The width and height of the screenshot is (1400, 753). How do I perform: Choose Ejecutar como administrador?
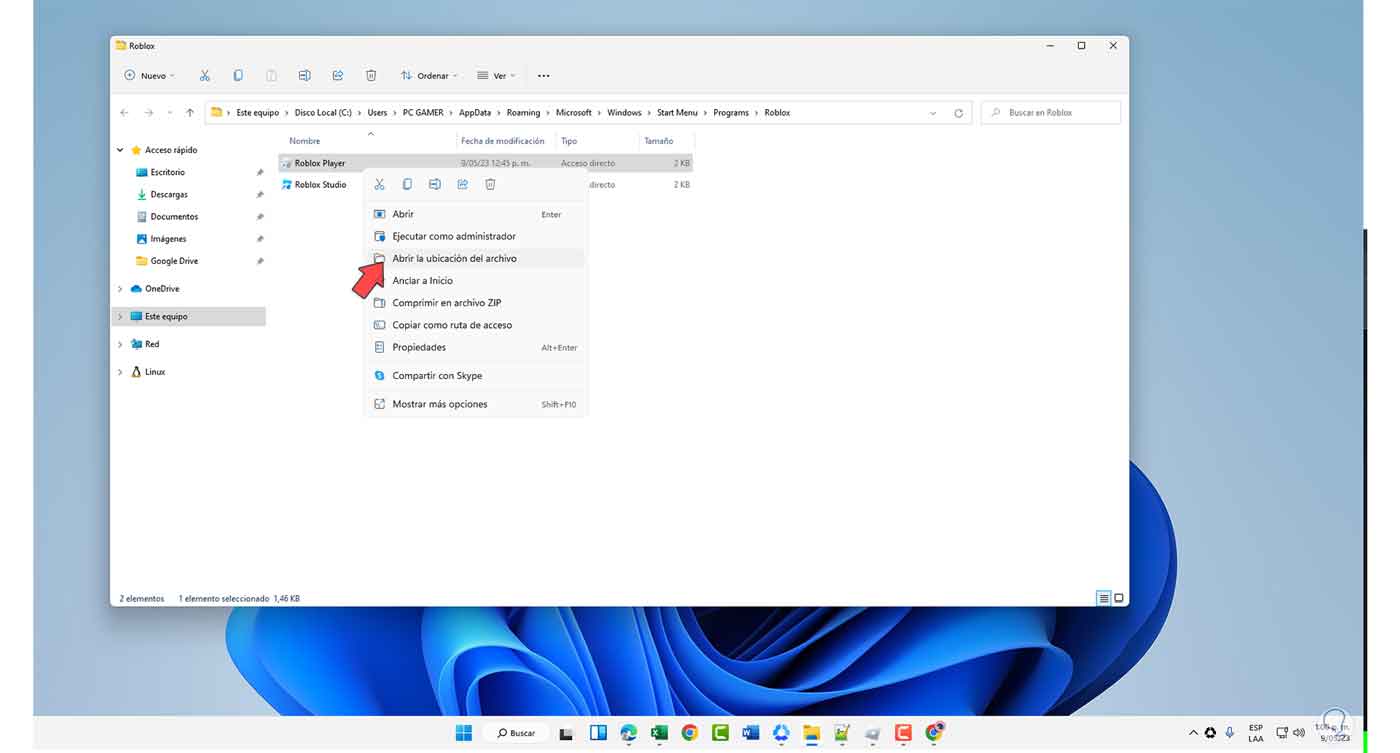pyautogui.click(x=476, y=237)
